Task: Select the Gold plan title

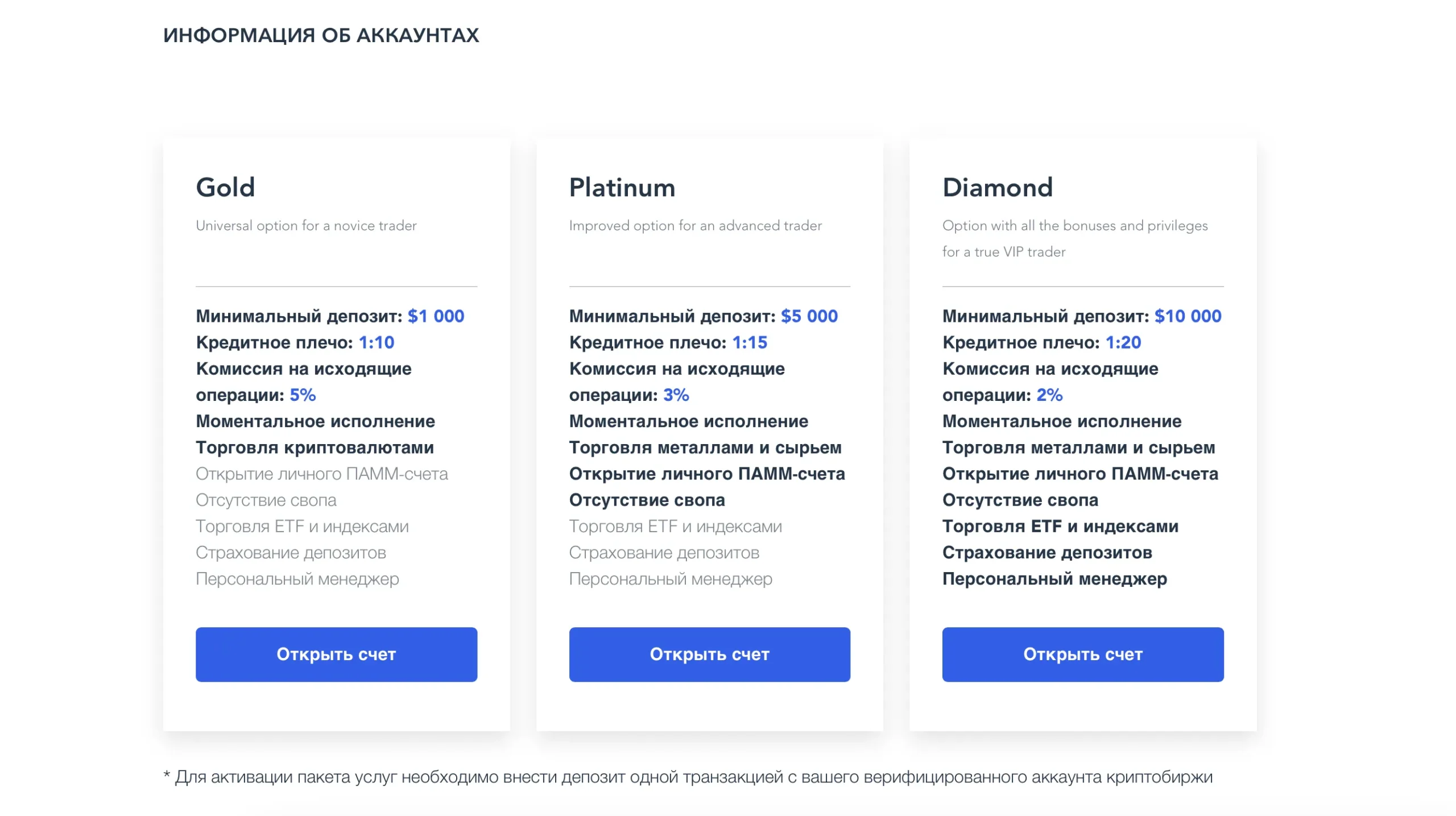Action: [225, 187]
